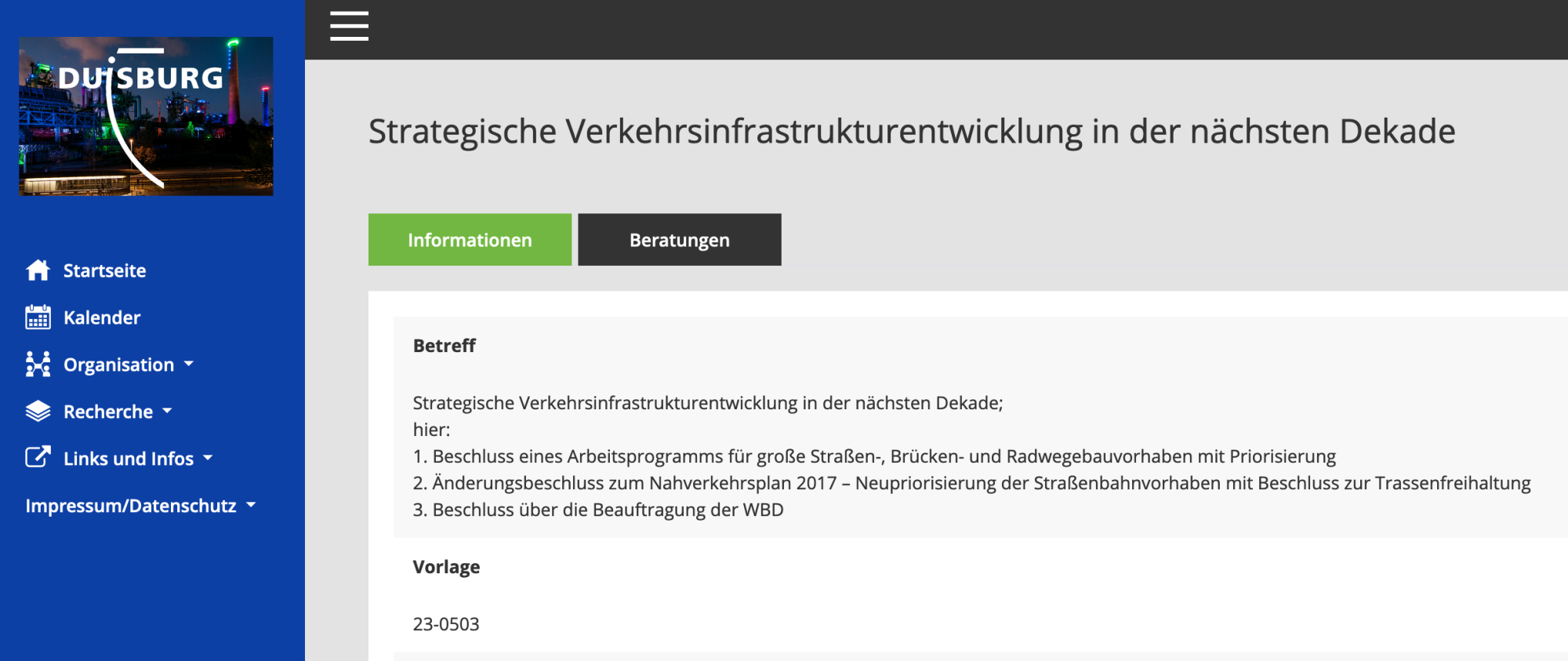Click the Duisburg logo image

pyautogui.click(x=146, y=116)
